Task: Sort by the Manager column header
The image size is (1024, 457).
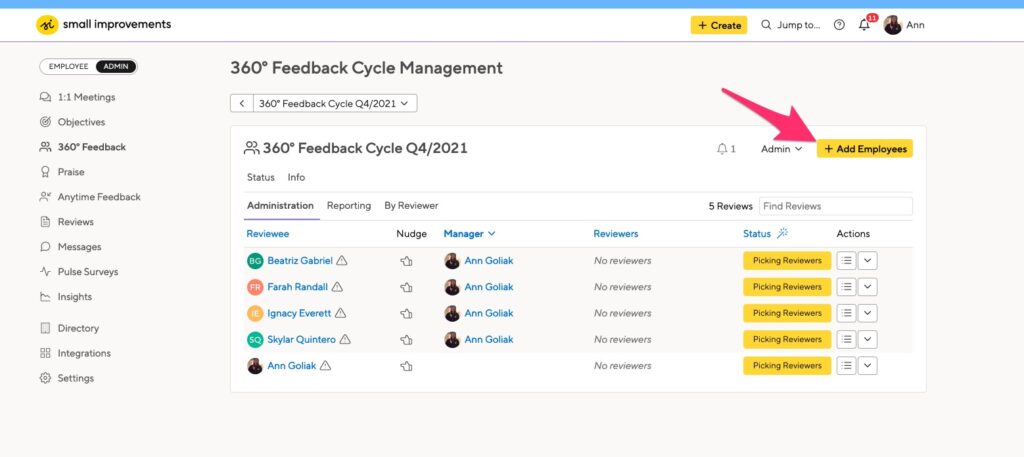Action: click(469, 233)
